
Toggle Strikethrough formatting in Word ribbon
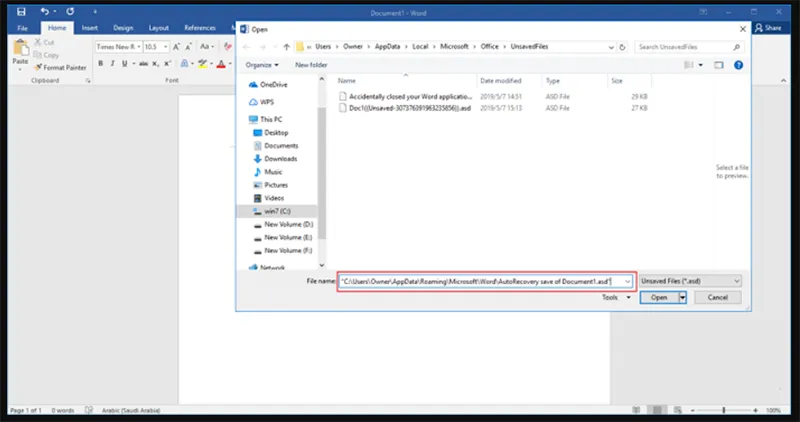pos(143,64)
